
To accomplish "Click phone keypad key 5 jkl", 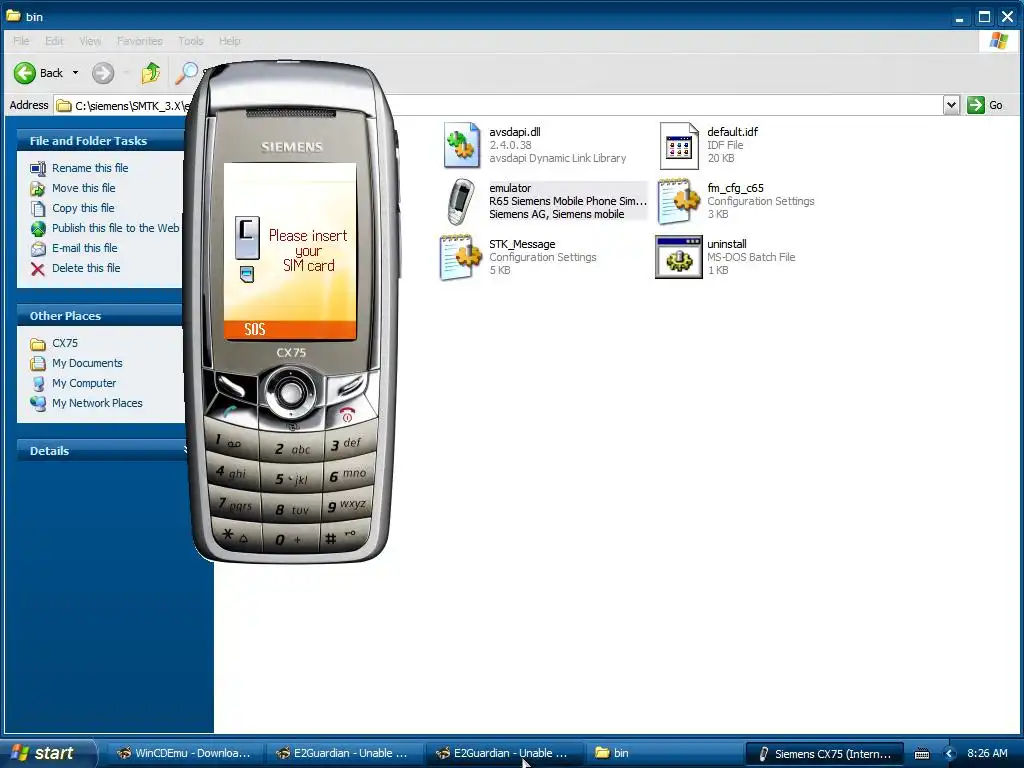I will (291, 479).
